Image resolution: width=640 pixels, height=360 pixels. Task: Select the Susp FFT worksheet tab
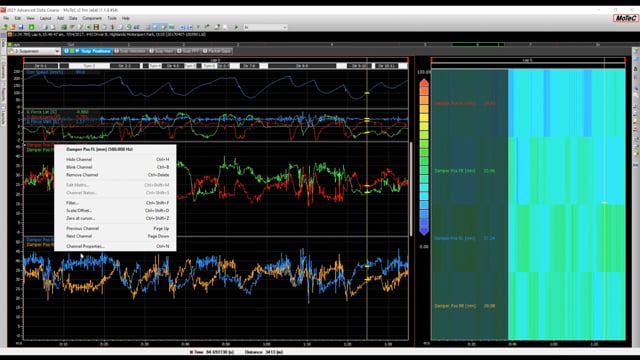tap(188, 51)
